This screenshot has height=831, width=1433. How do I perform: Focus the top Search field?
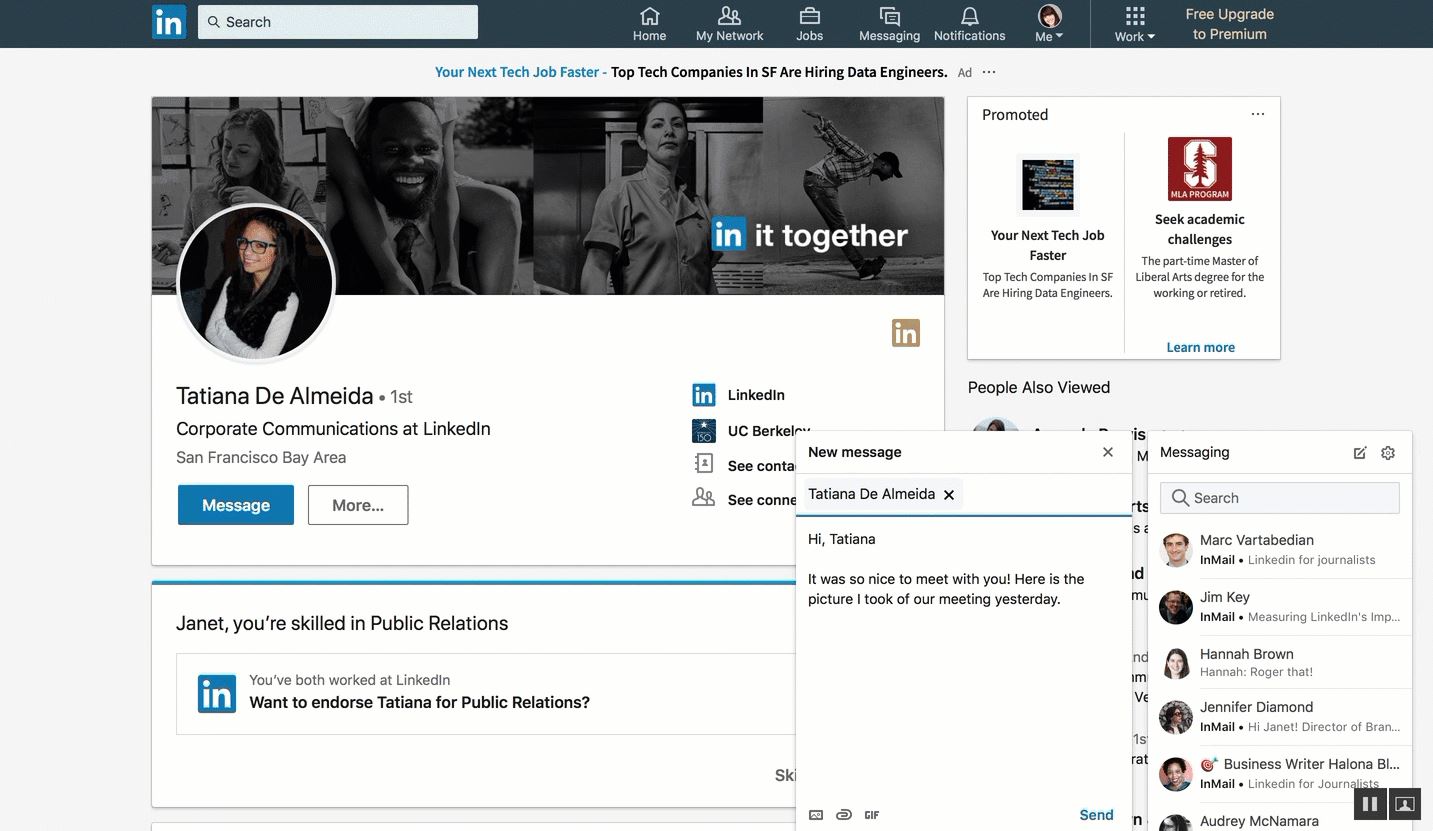[338, 22]
